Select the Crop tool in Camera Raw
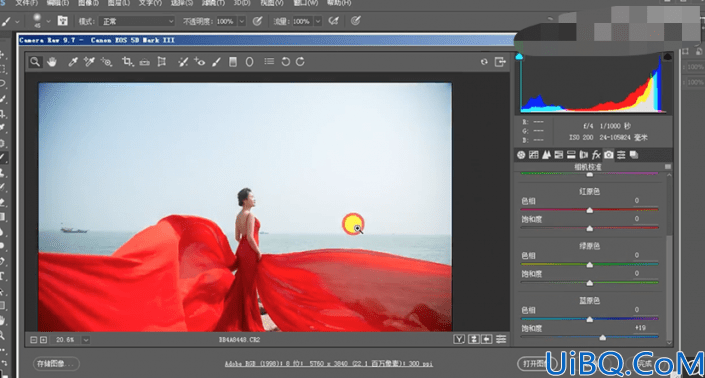This screenshot has height=378, width=705. pos(128,62)
